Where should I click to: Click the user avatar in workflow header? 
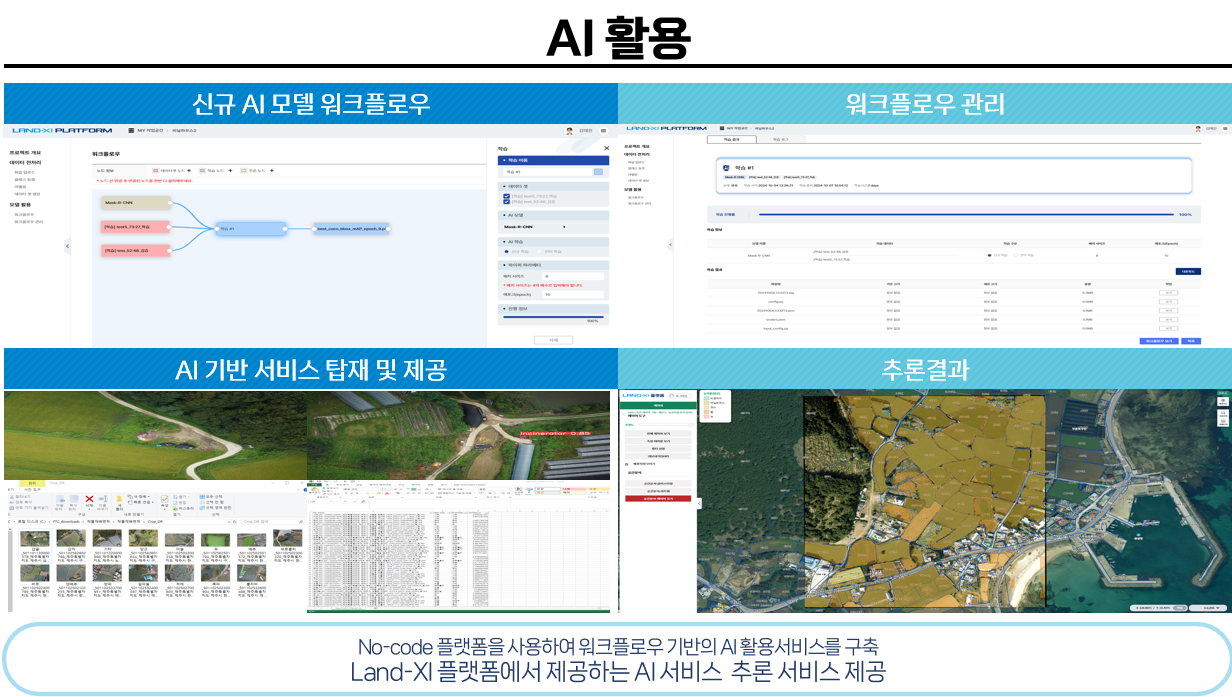(570, 130)
